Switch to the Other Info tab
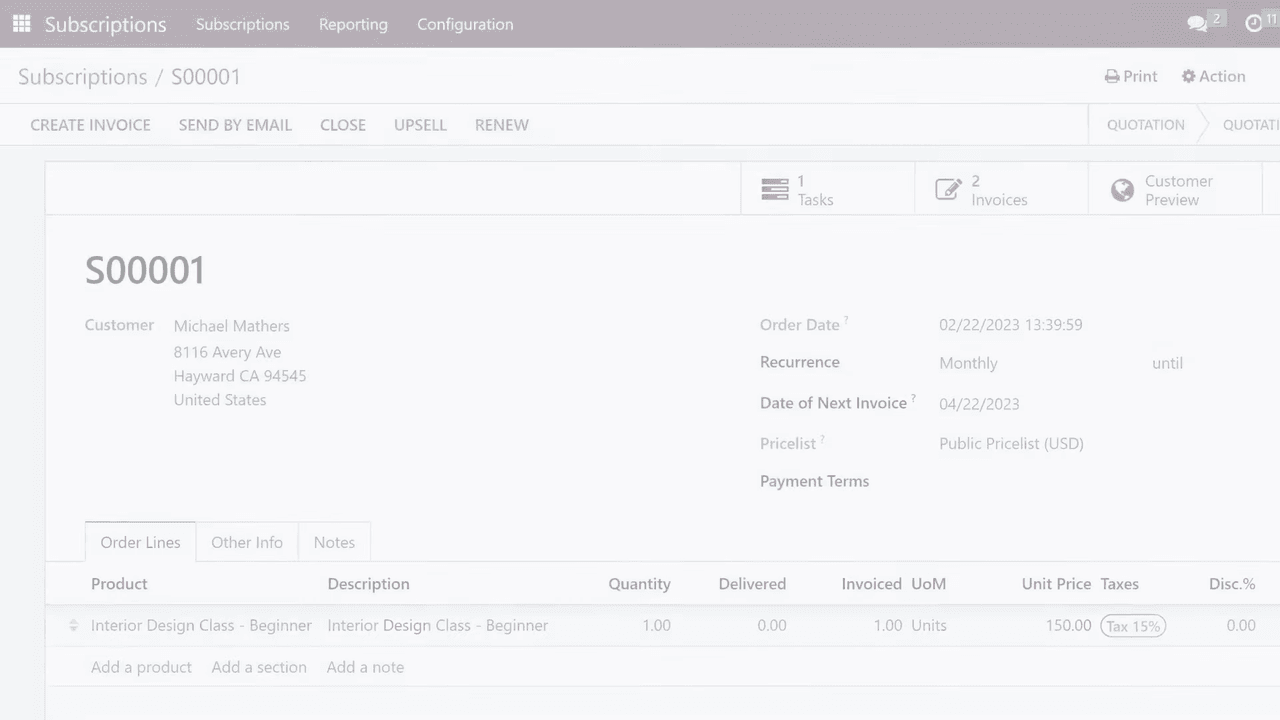1280x720 pixels. point(247,542)
